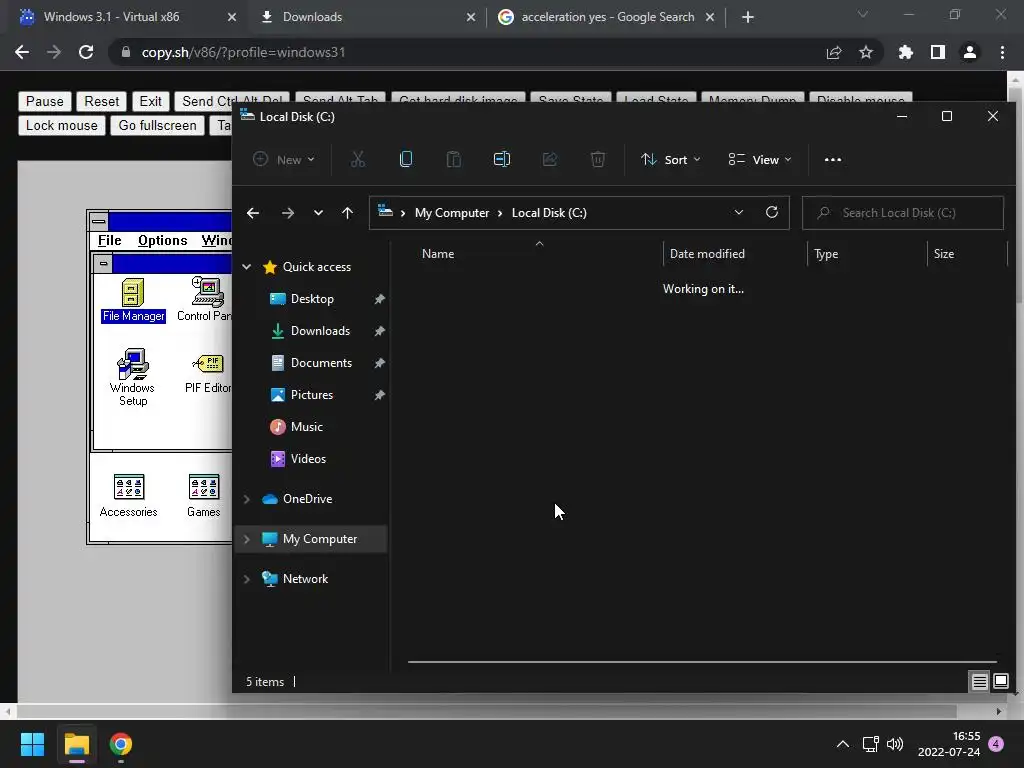Image resolution: width=1024 pixels, height=768 pixels.
Task: Refresh the Local Disk (C:) folder
Action: tap(772, 212)
